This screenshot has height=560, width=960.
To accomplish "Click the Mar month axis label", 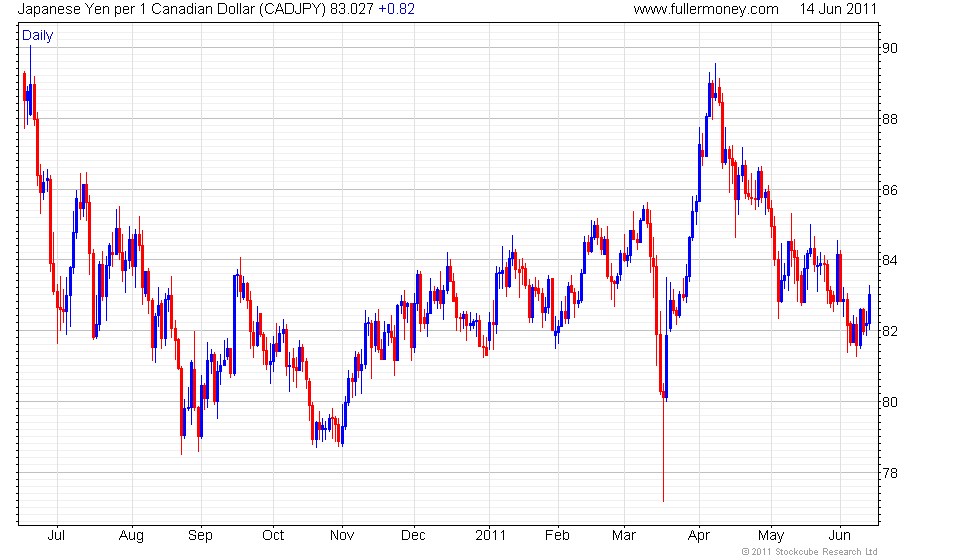I will pos(624,536).
